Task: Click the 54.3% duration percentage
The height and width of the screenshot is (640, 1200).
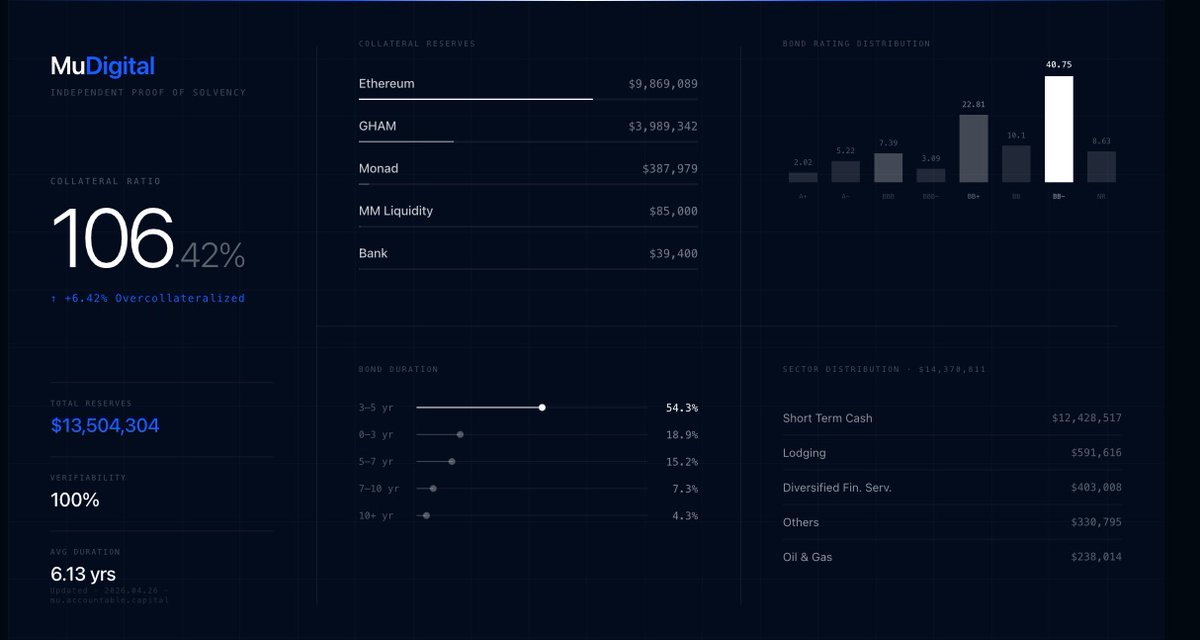Action: 682,408
